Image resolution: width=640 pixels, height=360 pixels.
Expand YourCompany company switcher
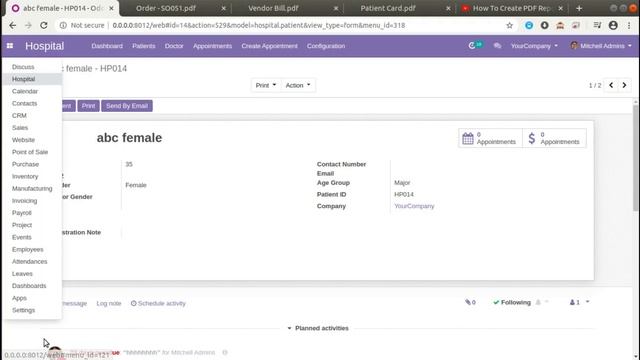pyautogui.click(x=534, y=46)
